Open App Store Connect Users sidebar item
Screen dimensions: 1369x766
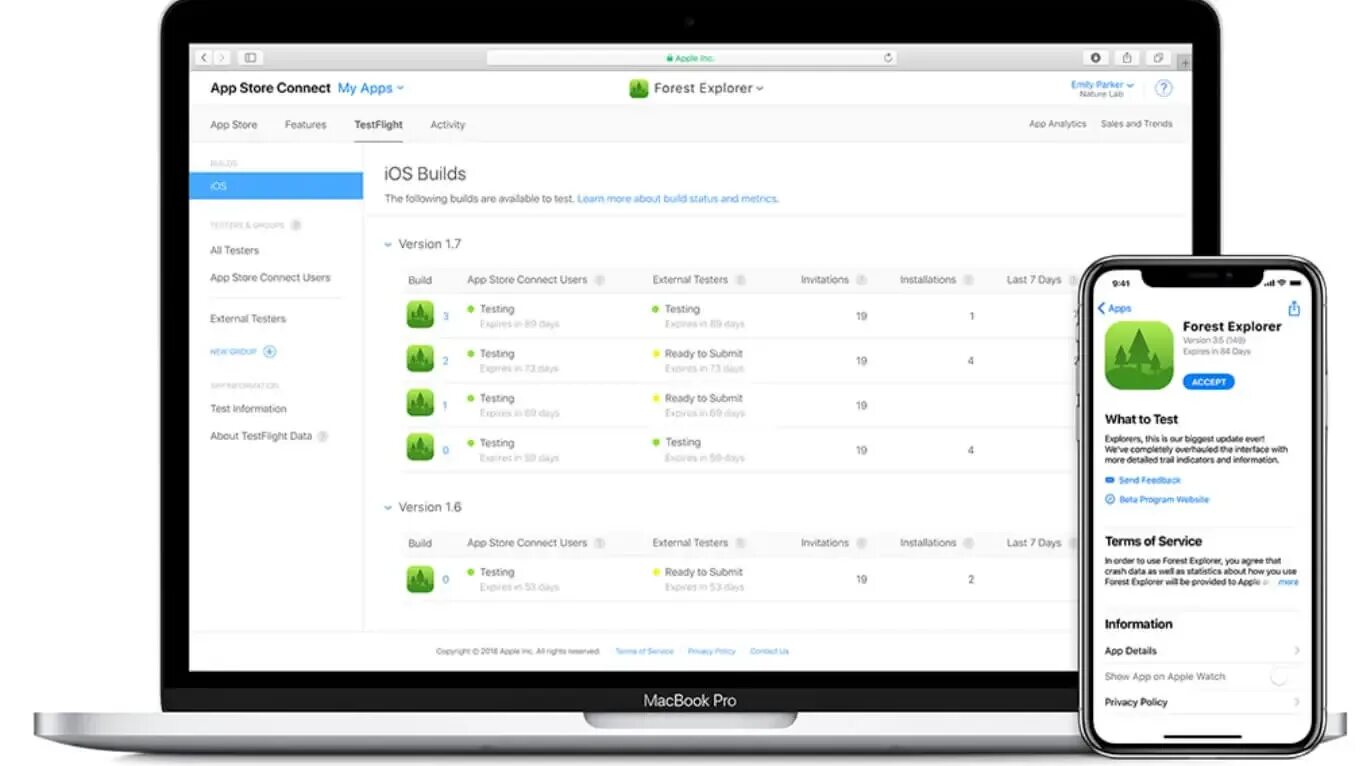[x=270, y=277]
